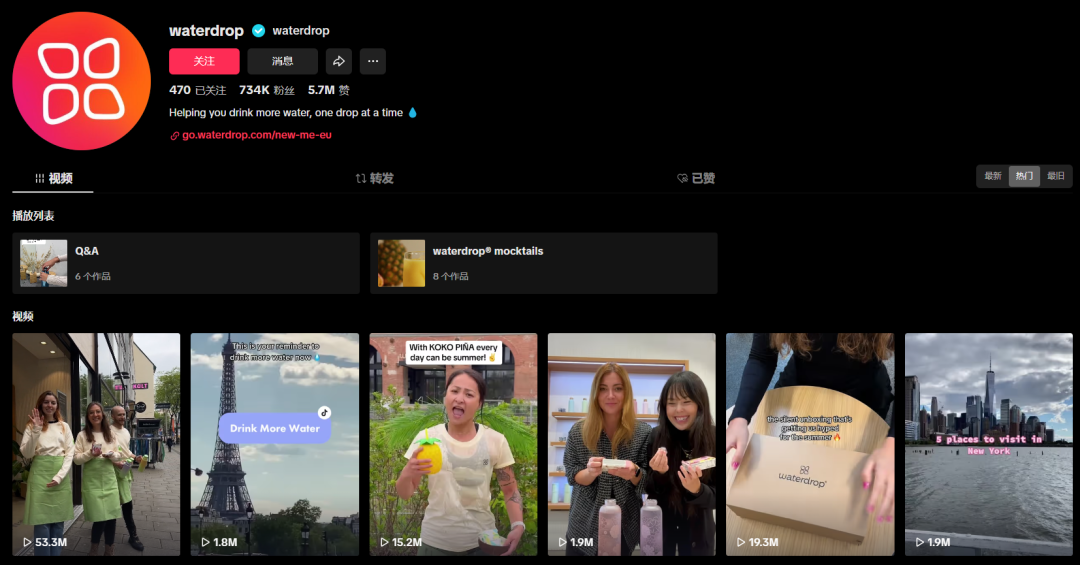The width and height of the screenshot is (1080, 565).
Task: Click the bio text about drinking water
Action: 293,112
